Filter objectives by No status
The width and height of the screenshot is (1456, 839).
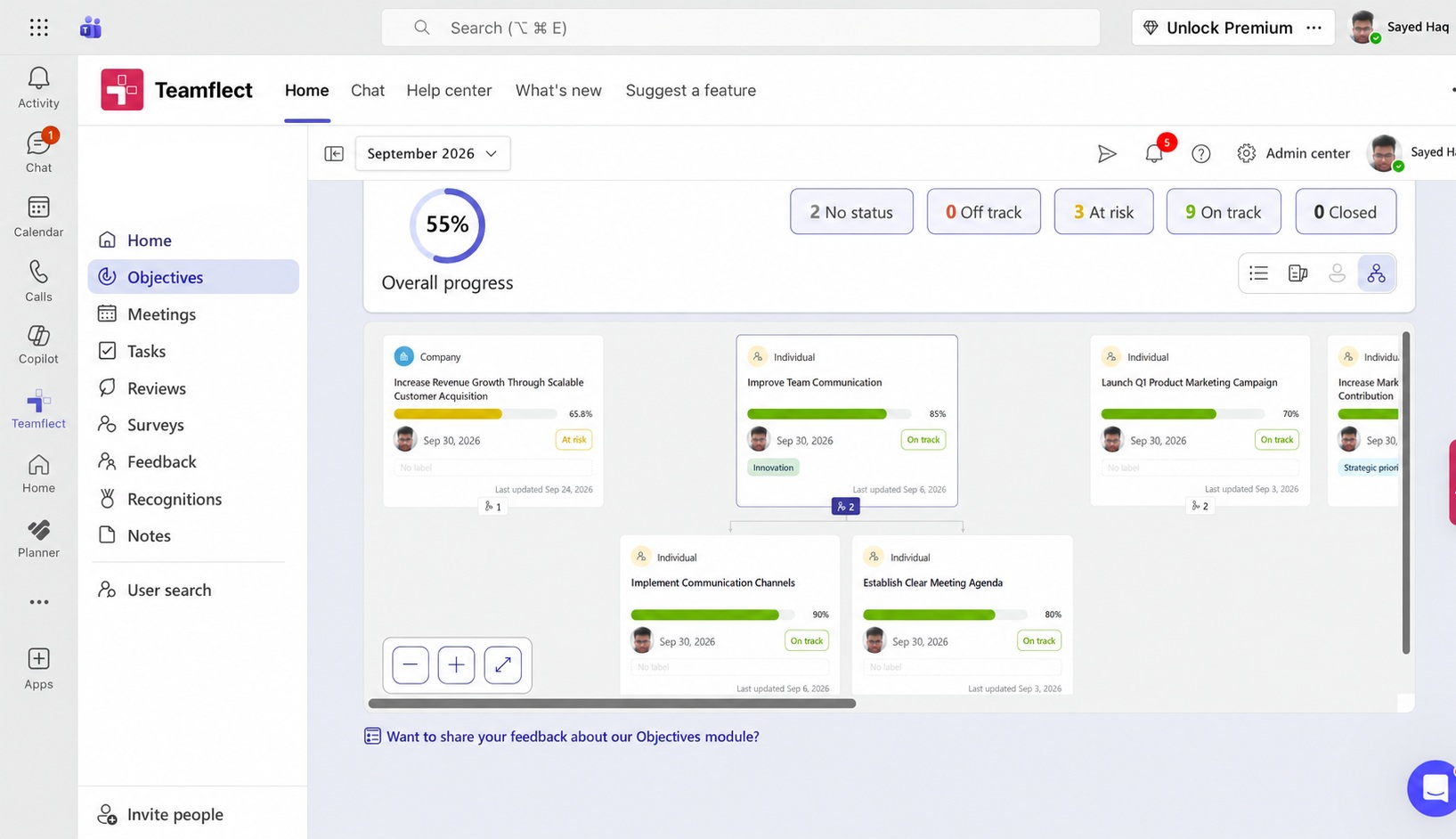coord(851,212)
